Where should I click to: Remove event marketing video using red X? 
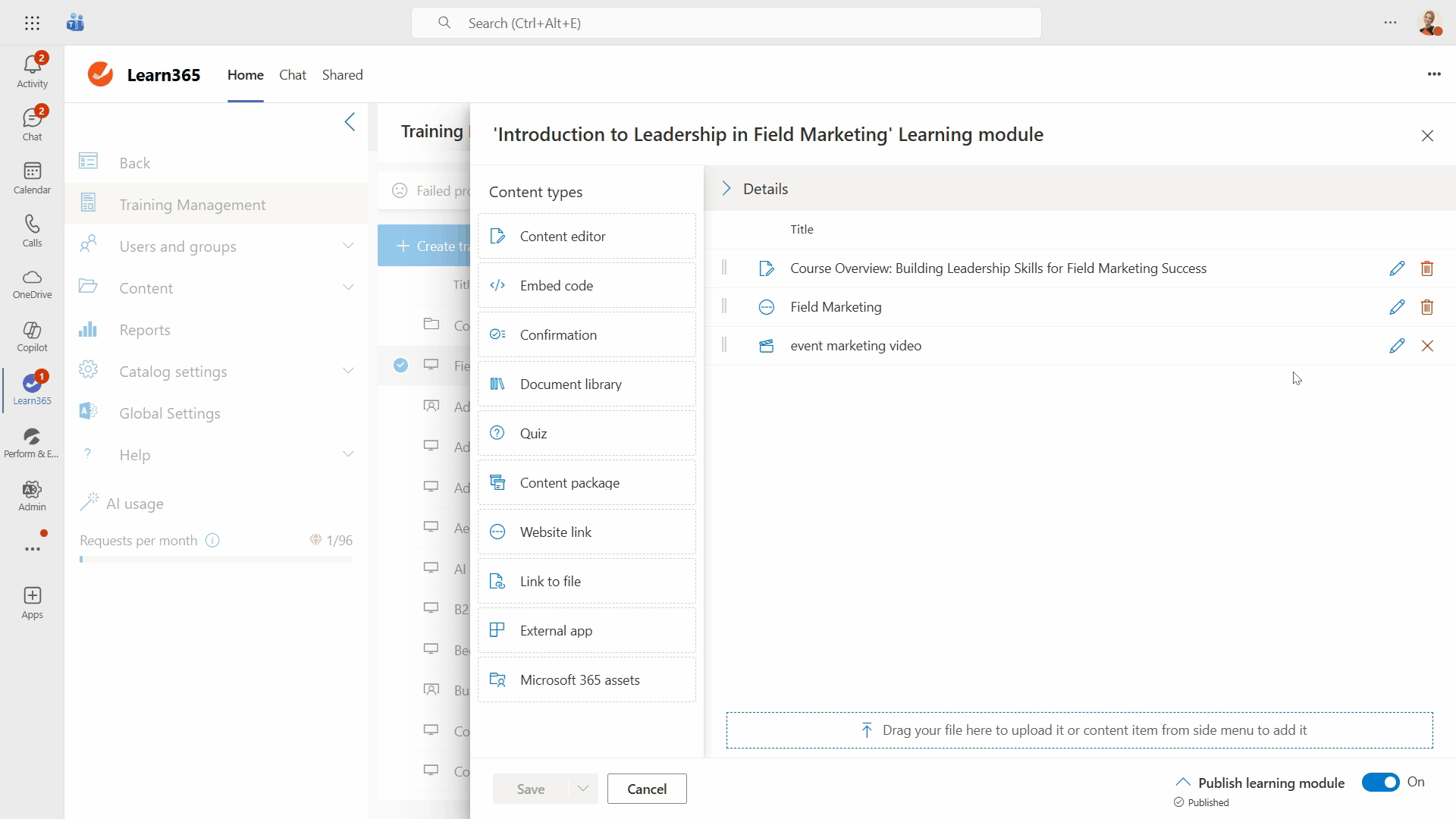(x=1427, y=346)
